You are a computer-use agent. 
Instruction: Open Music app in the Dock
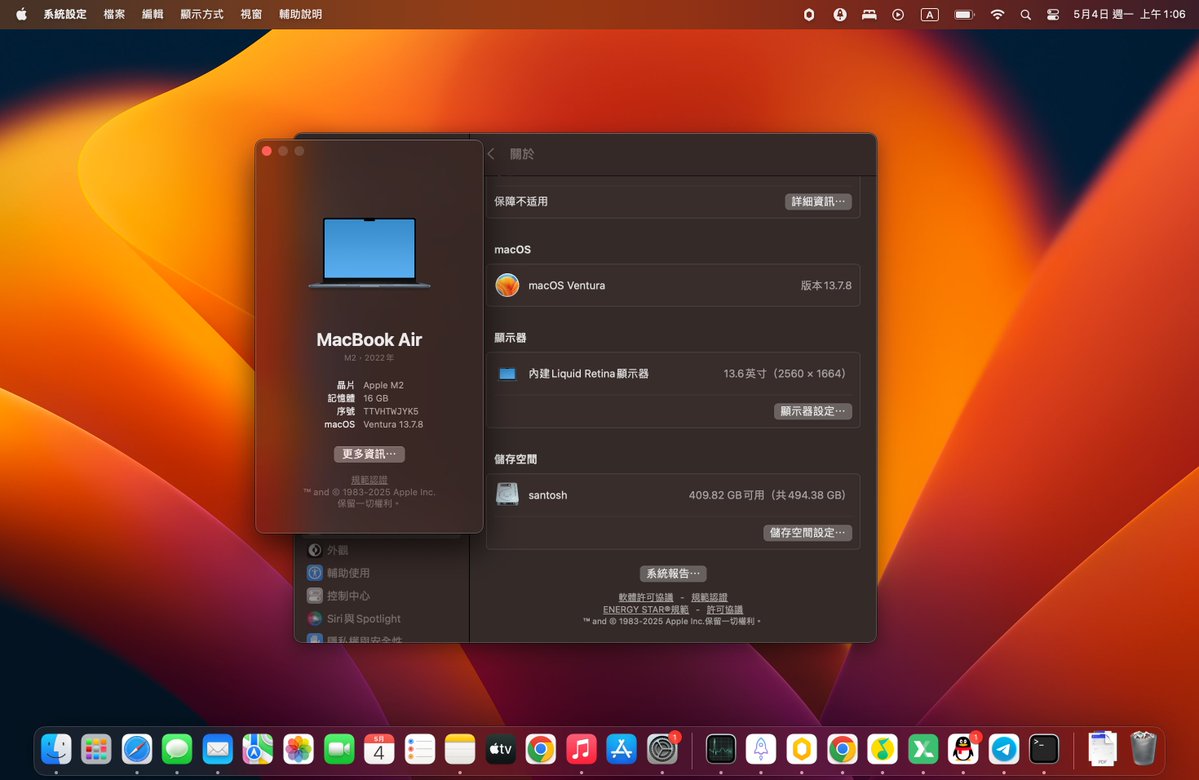[x=581, y=749]
